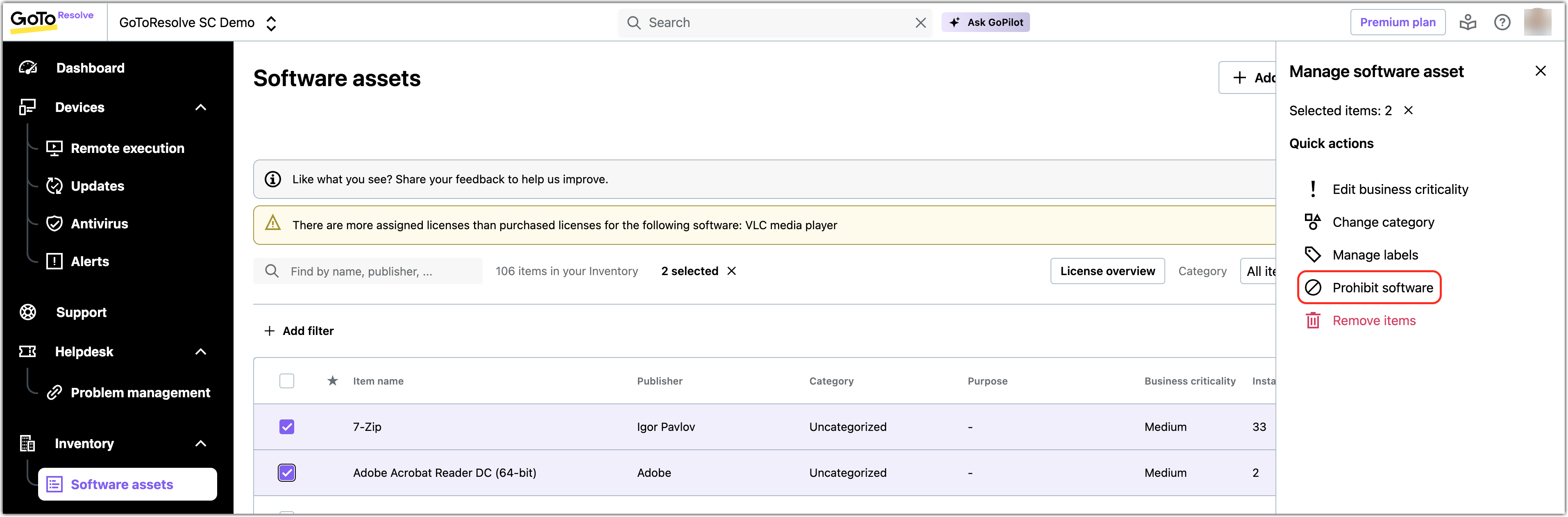Clear selected items in Manage panel
This screenshot has width=1568, height=517.
click(x=1408, y=110)
